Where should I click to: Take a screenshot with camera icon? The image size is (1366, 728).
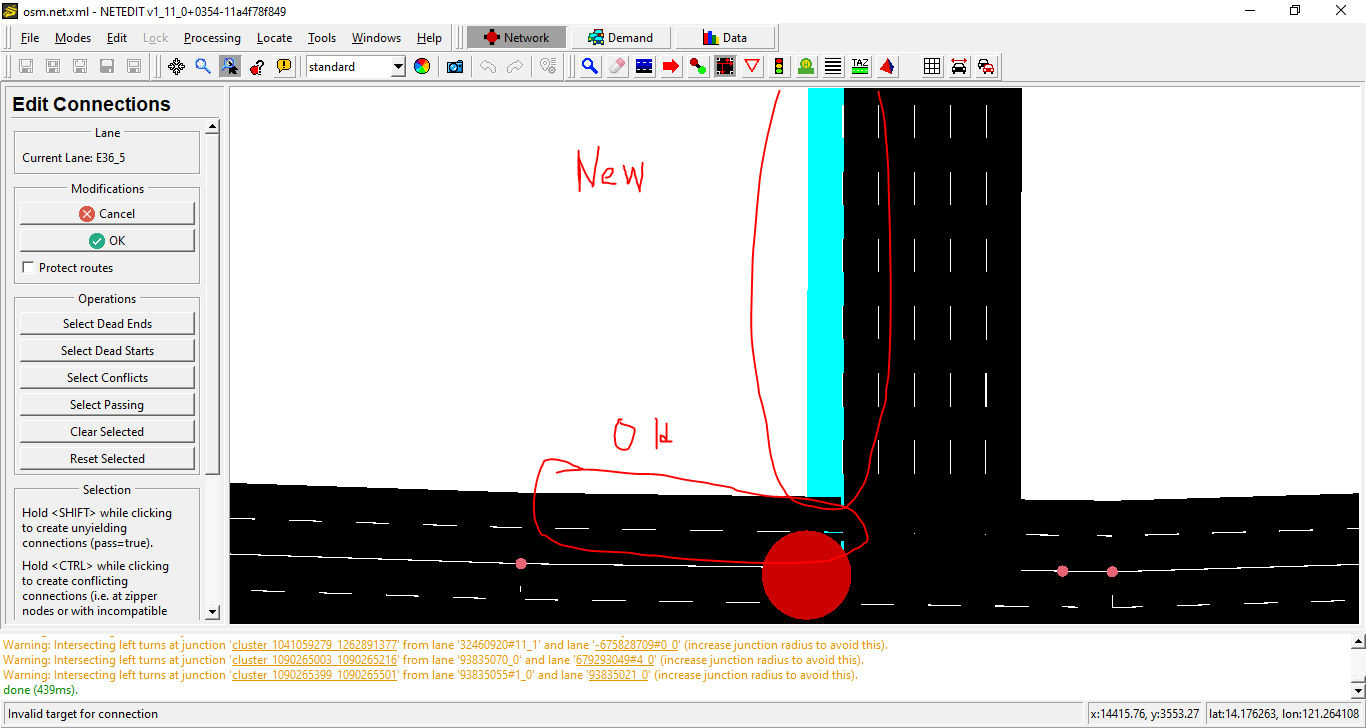(455, 67)
